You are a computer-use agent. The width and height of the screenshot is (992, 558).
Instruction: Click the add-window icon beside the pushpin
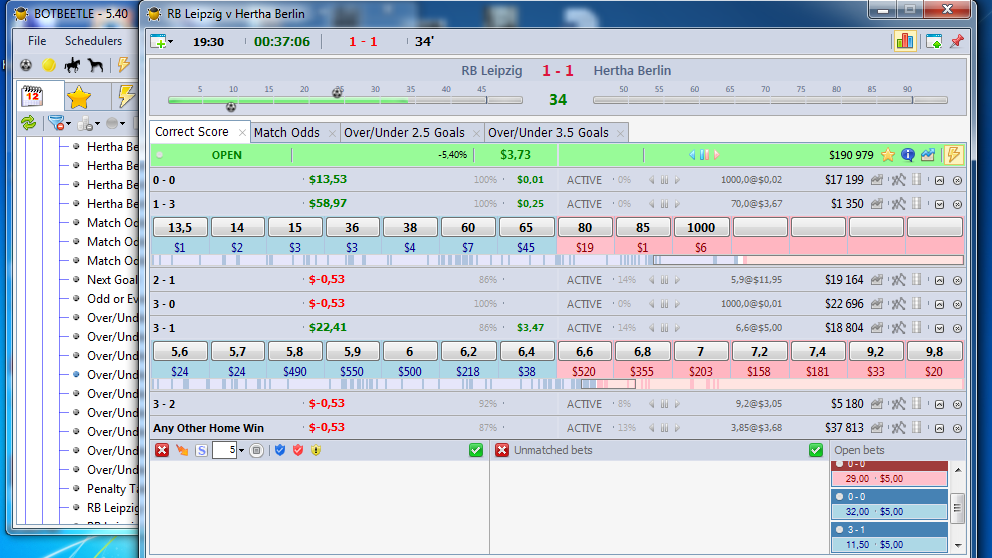(934, 42)
